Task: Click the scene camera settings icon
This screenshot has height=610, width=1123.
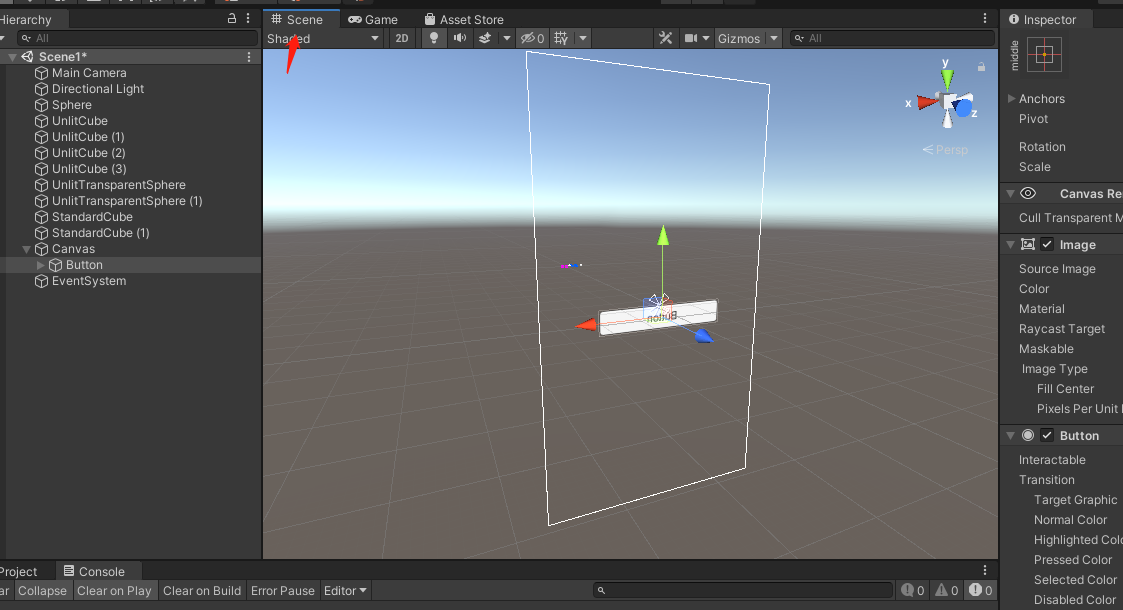Action: click(x=691, y=38)
